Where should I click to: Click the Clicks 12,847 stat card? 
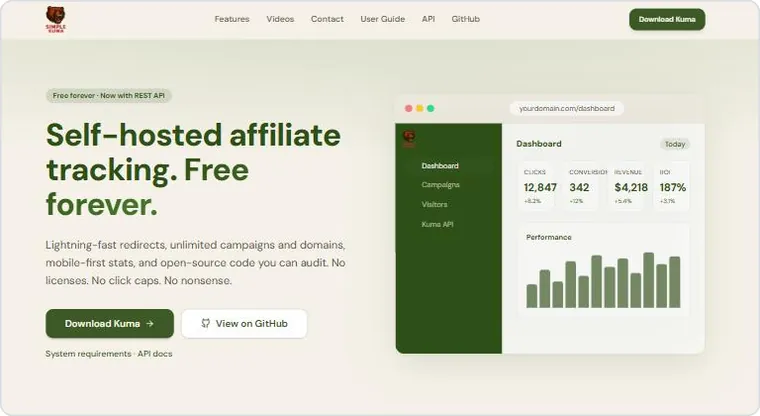[x=536, y=187]
